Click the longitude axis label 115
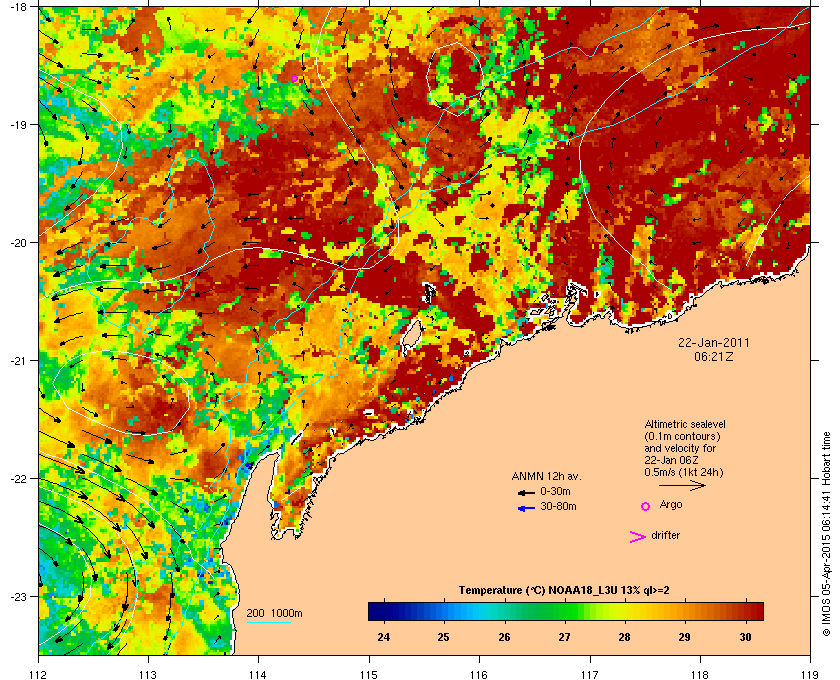The height and width of the screenshot is (680, 840). pos(369,674)
